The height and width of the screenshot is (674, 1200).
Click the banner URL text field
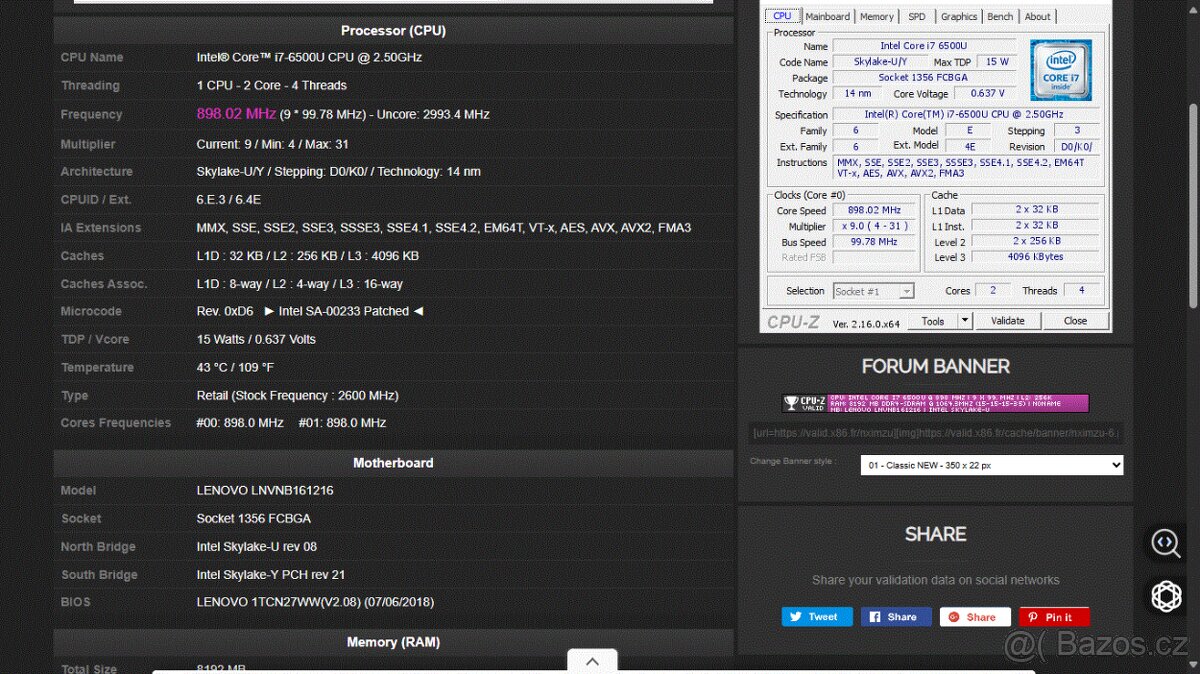[935, 433]
